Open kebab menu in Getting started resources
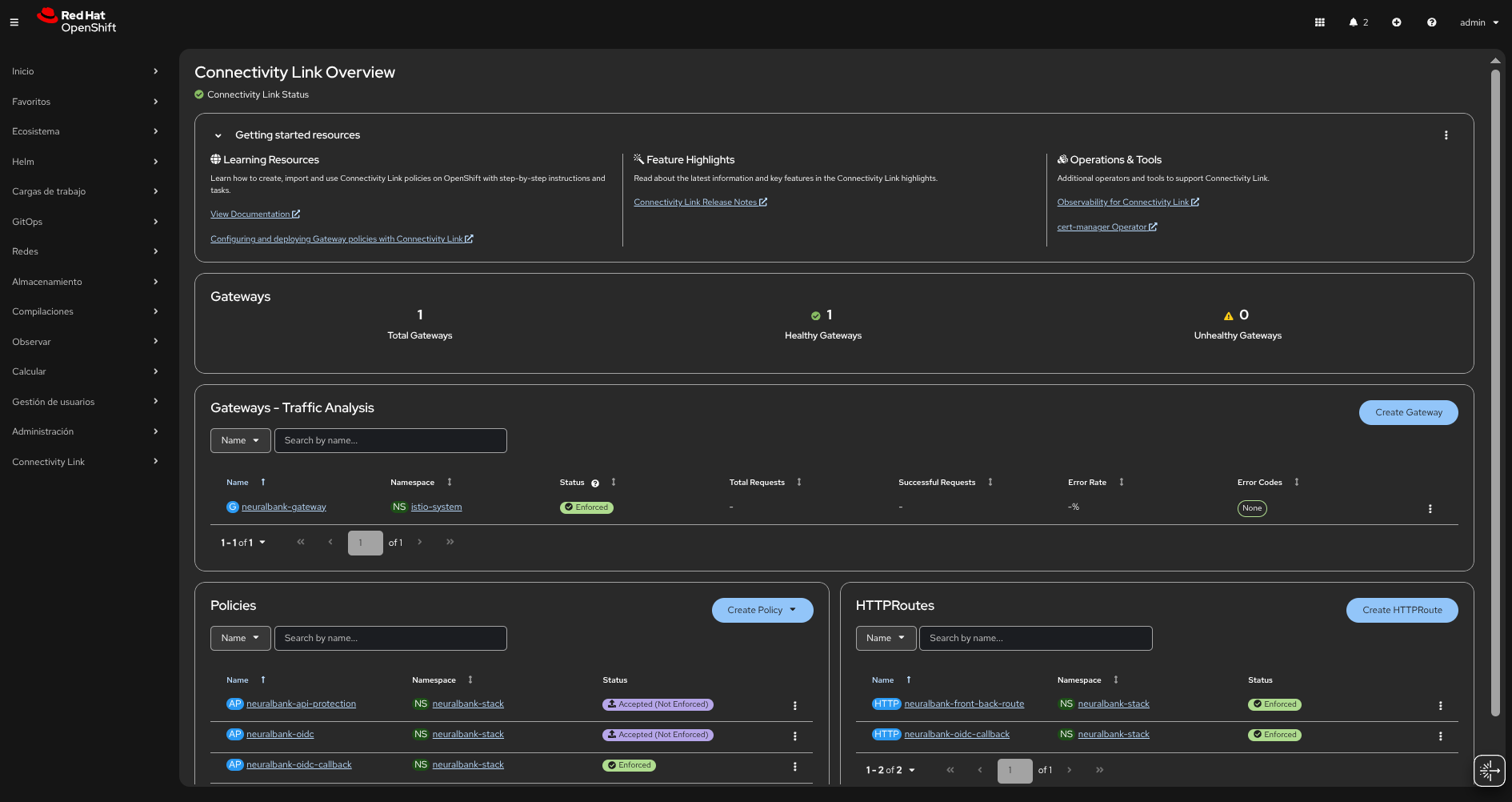 click(x=1446, y=135)
